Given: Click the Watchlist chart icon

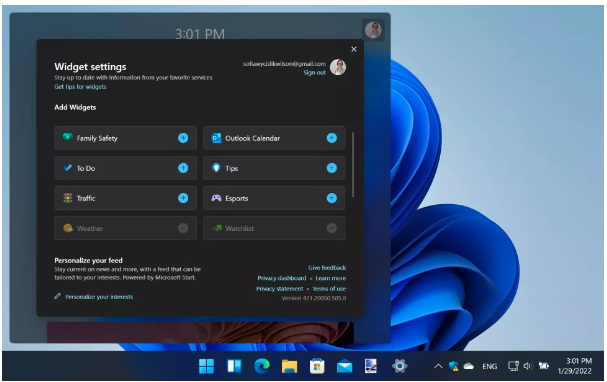Looking at the screenshot, I should [216, 228].
